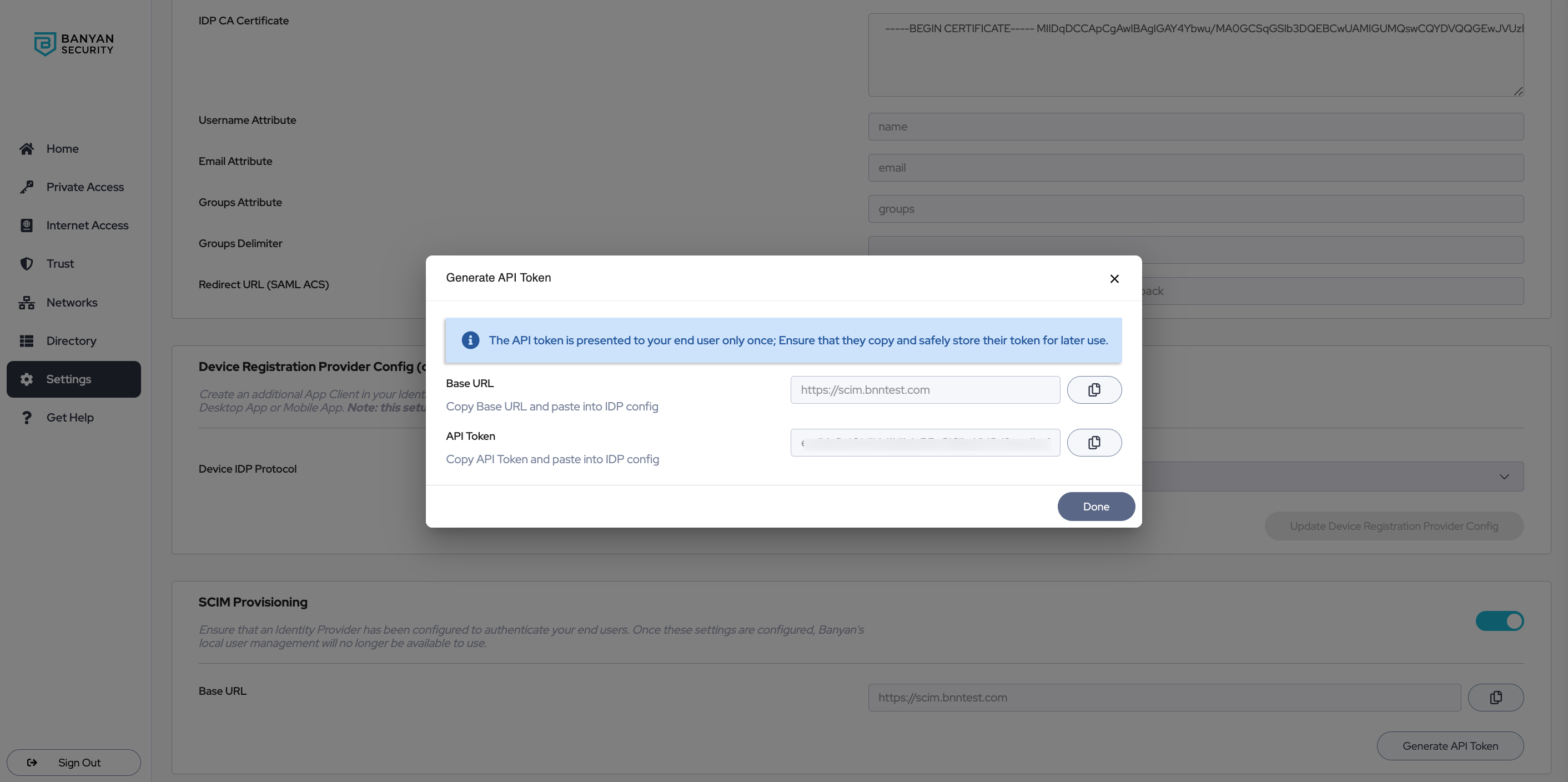Copy SCIM Provisioning Base URL

click(x=1495, y=698)
